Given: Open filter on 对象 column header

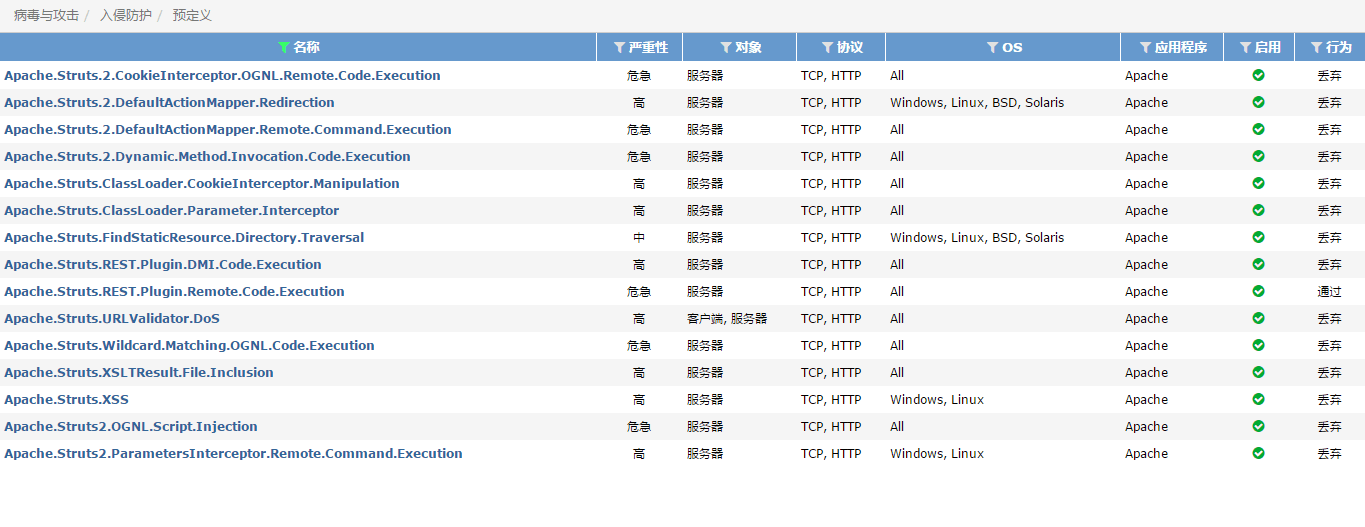Looking at the screenshot, I should [x=726, y=47].
